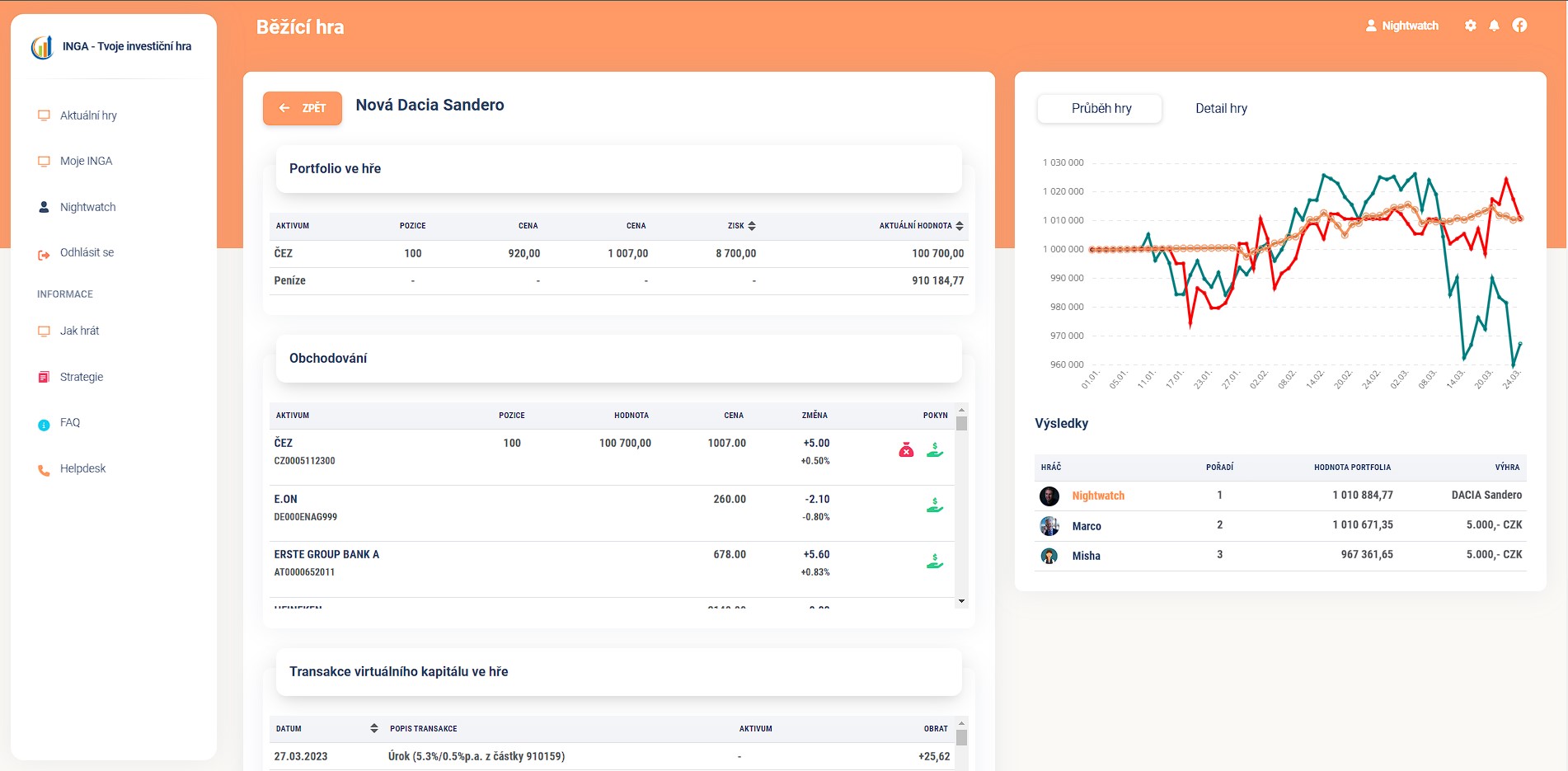This screenshot has height=771, width=1568.
Task: Click ERSTE GROUP BANK A asset name
Action: coord(326,554)
